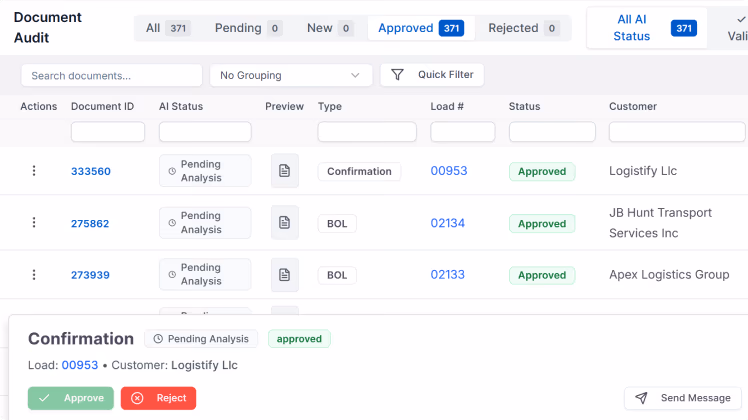Image resolution: width=748 pixels, height=420 pixels.
Task: Open document ID 333560 link
Action: [x=91, y=171]
